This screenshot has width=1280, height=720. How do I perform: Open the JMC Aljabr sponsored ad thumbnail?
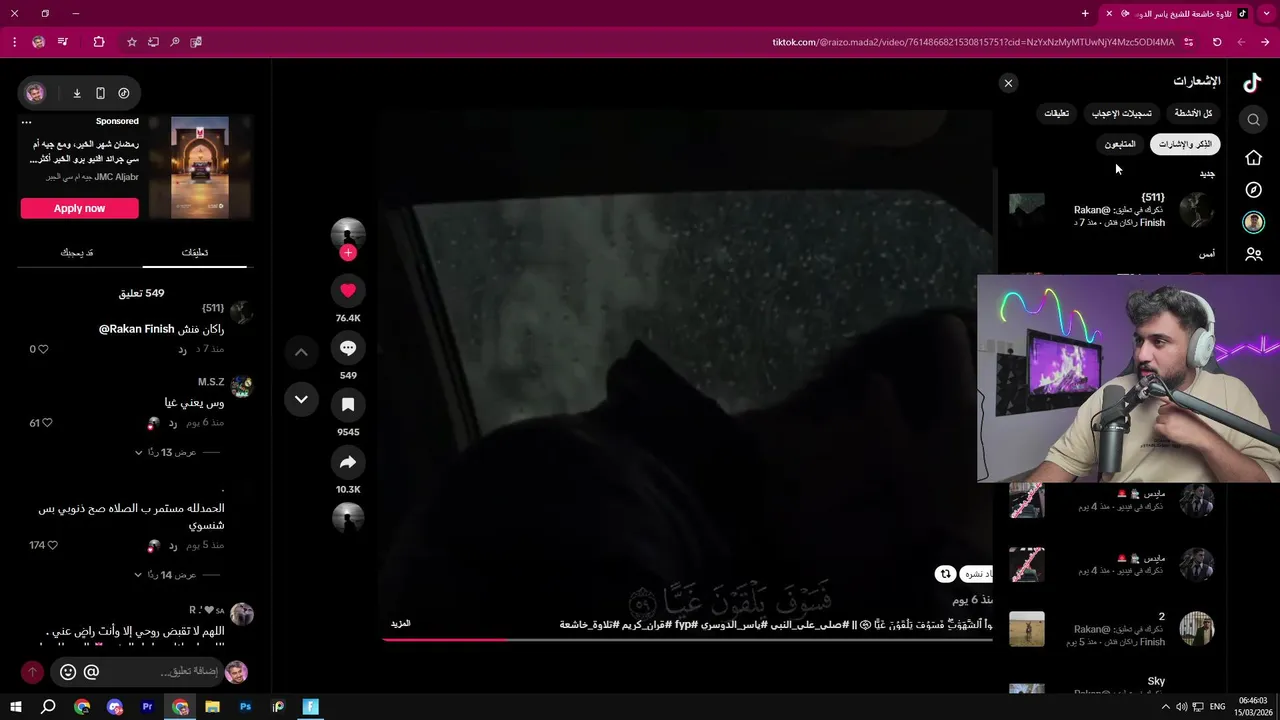tap(200, 167)
